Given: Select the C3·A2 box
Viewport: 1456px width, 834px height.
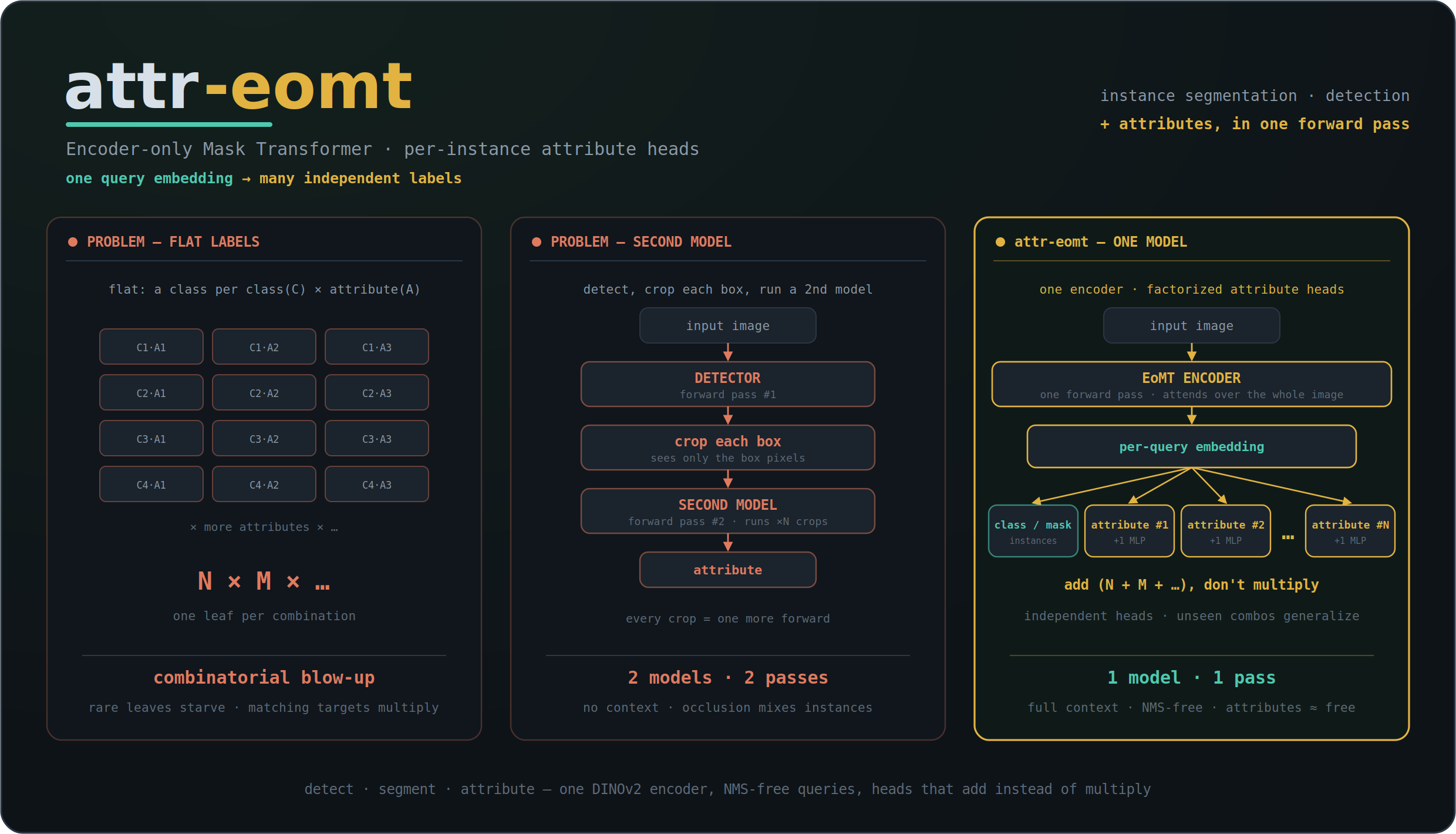Looking at the screenshot, I should pyautogui.click(x=264, y=438).
